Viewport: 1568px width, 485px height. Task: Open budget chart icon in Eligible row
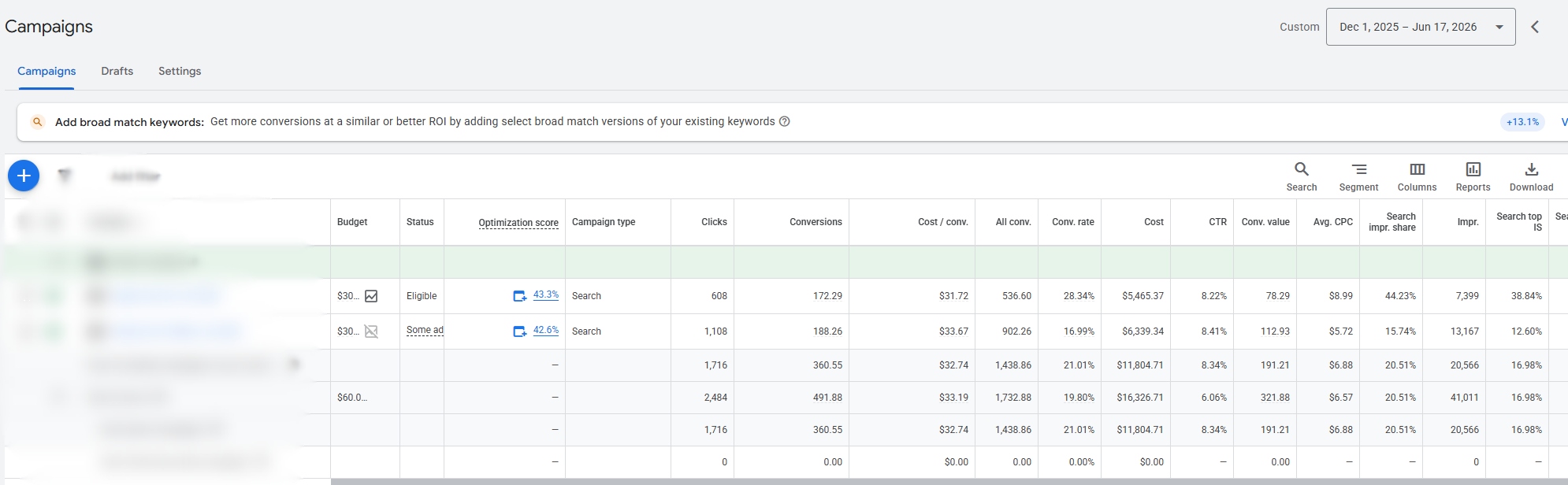[371, 296]
